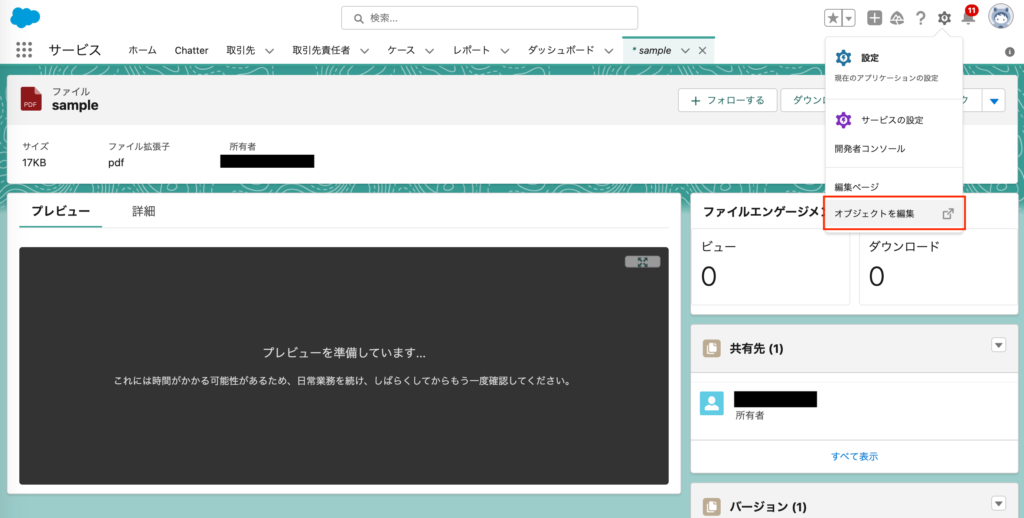Open the 取引先 tab dropdown chevron
This screenshot has height=518, width=1024.
click(x=269, y=50)
